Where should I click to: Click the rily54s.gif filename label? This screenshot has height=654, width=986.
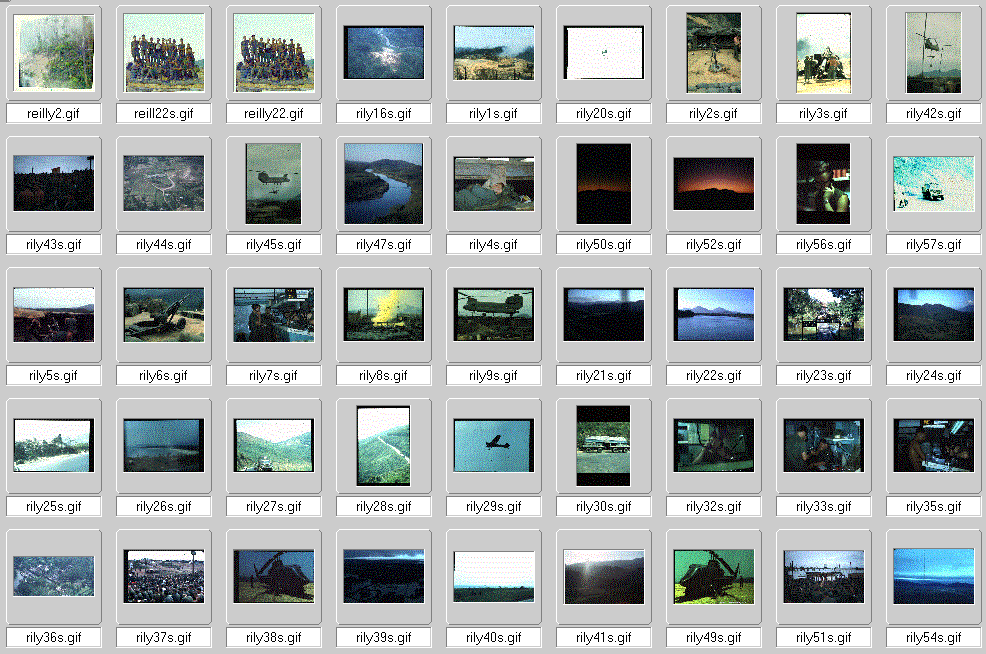click(x=934, y=638)
